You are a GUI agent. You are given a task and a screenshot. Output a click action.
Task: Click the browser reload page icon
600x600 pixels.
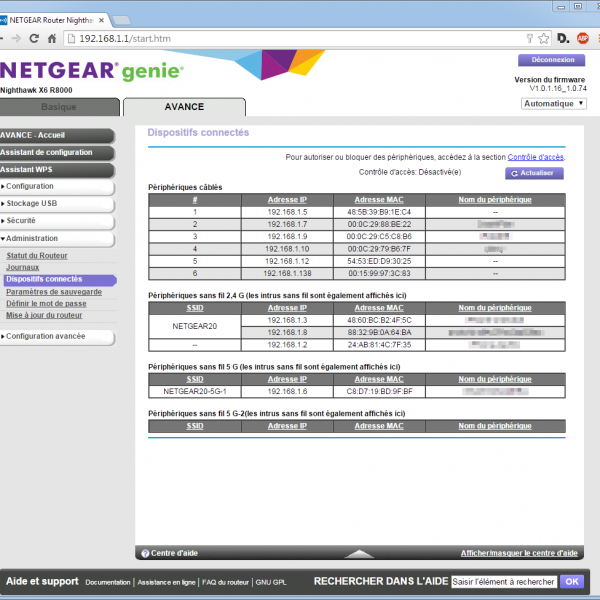tap(35, 38)
